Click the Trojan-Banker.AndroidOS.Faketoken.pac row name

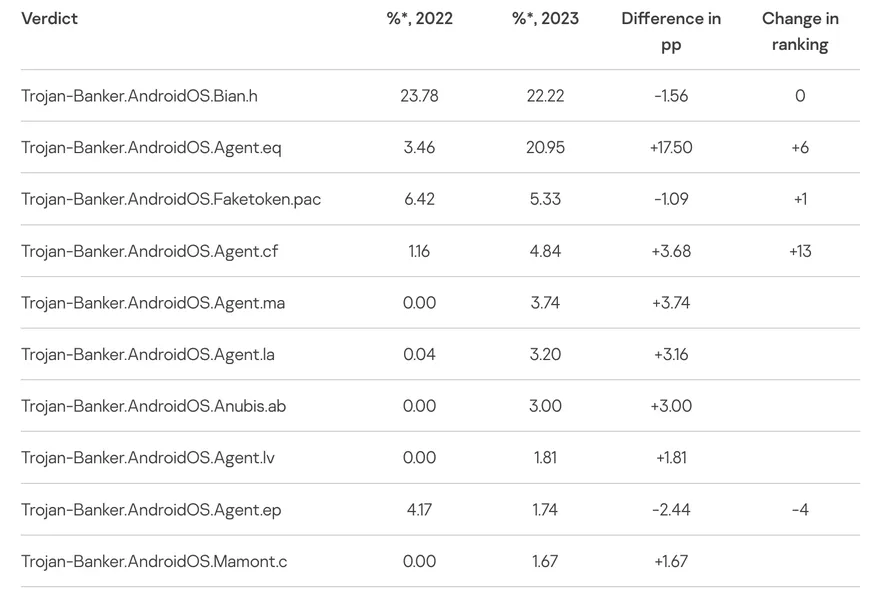pos(171,199)
